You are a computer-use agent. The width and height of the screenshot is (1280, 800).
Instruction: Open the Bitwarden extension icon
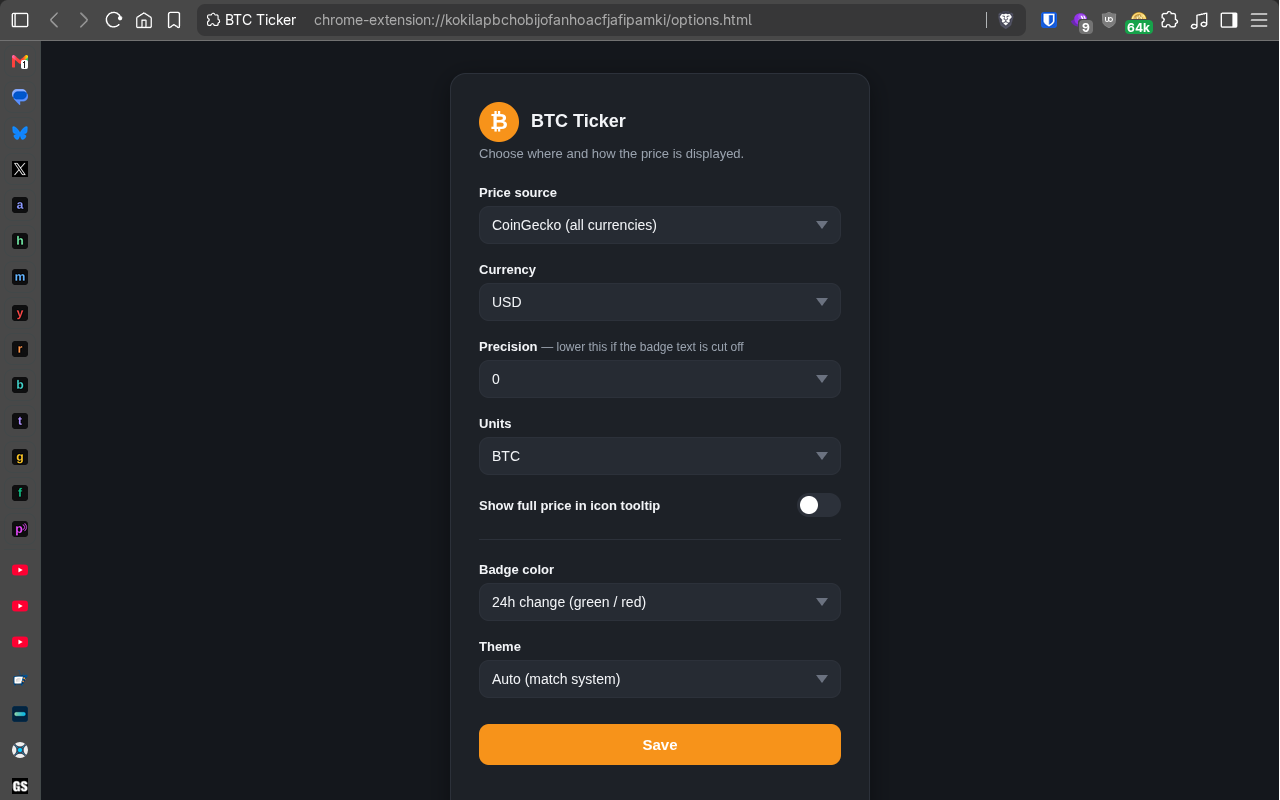(x=1049, y=20)
